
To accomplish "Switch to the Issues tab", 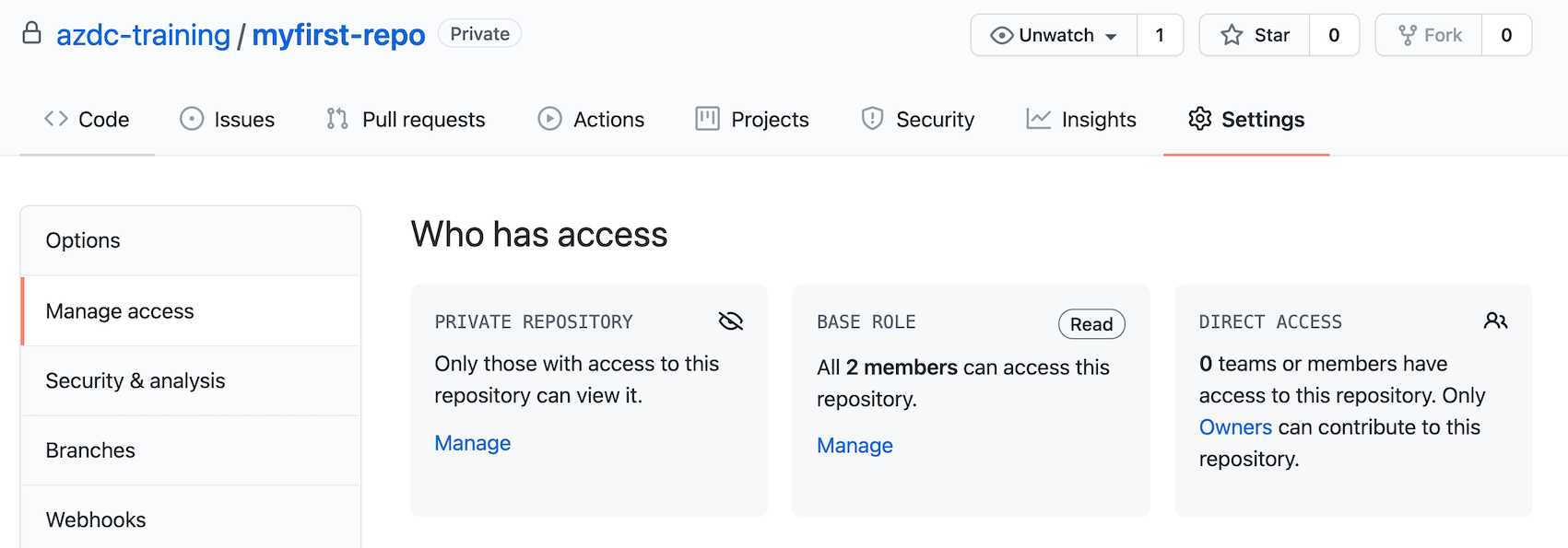I will tap(228, 120).
